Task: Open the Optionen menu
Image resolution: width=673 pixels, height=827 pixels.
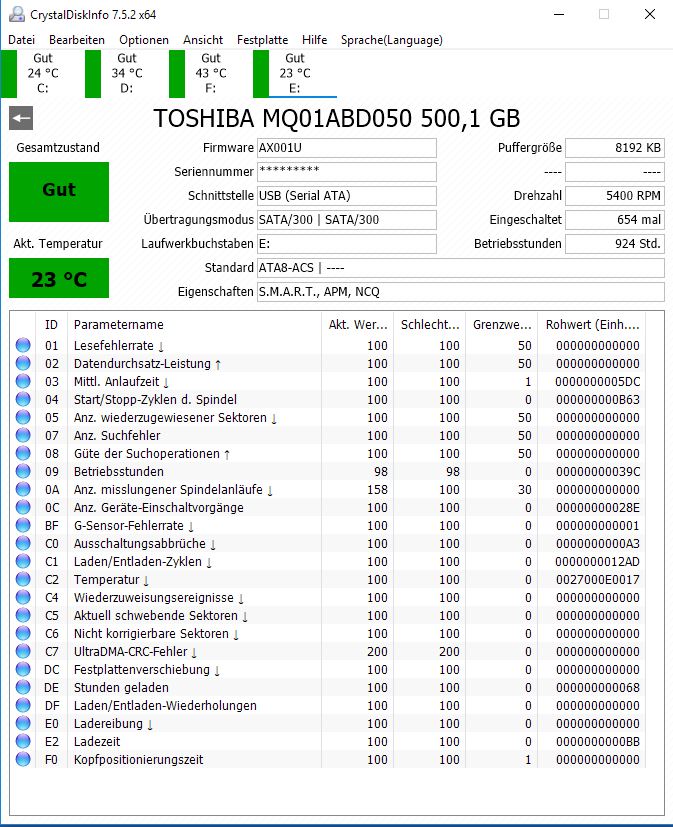Action: (x=144, y=40)
